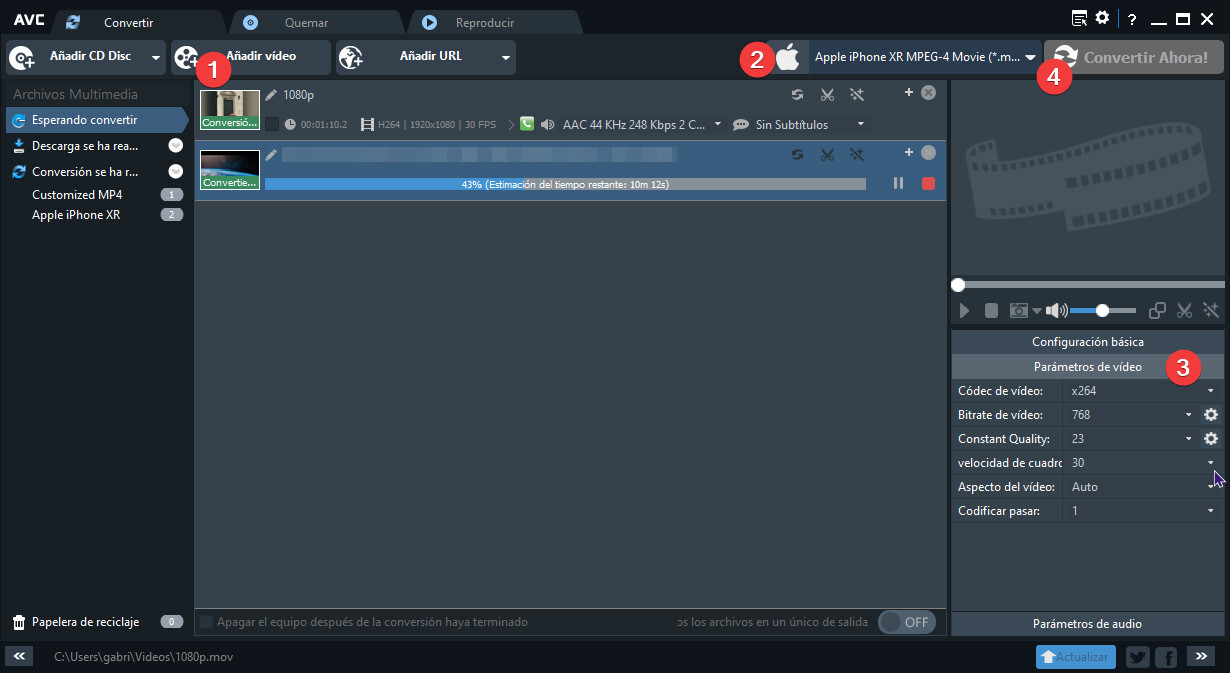Switch to the Quemar tab
The image size is (1230, 673).
[305, 22]
